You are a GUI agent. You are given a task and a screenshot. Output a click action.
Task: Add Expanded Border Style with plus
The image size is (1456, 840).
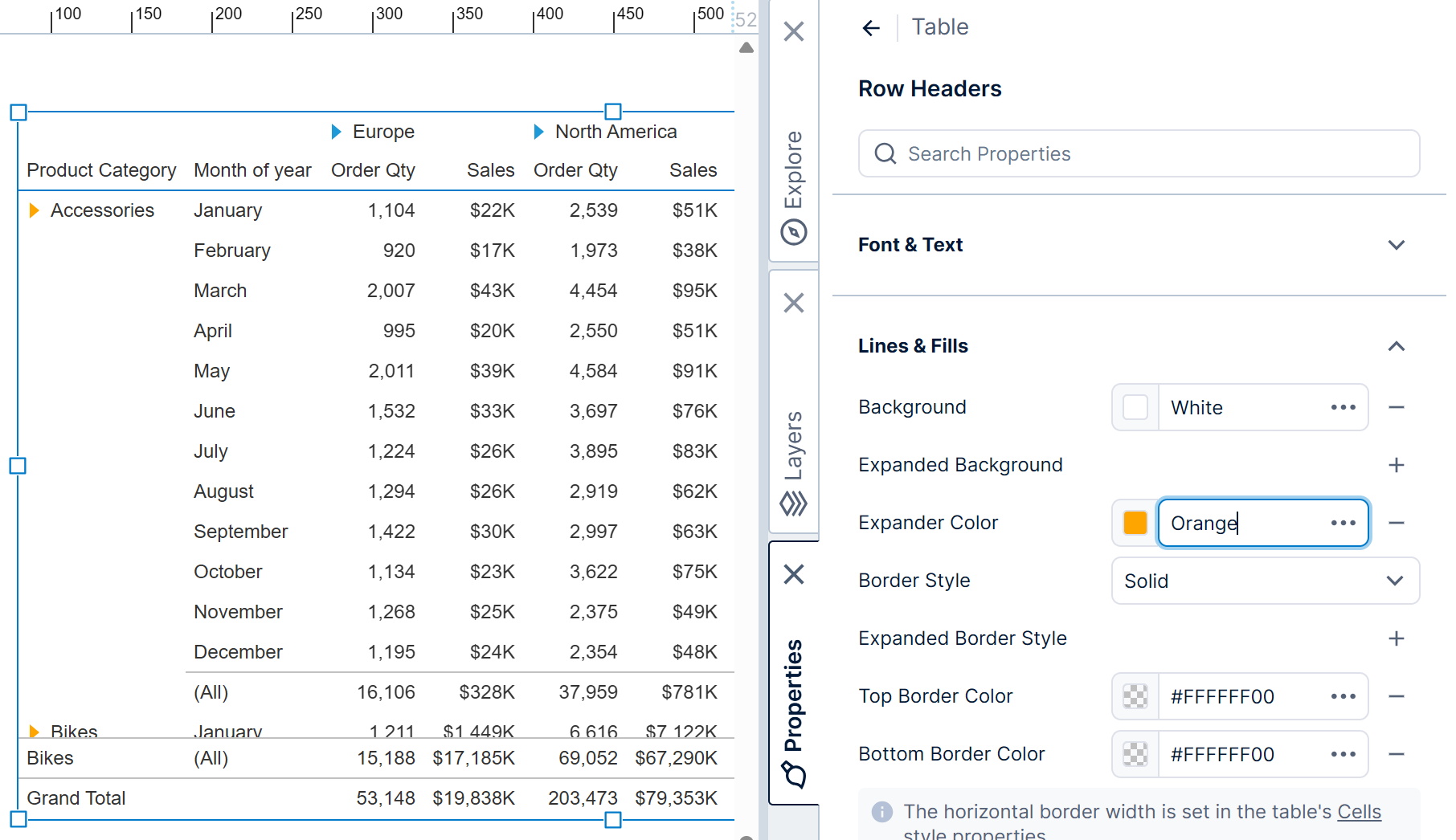tap(1397, 638)
